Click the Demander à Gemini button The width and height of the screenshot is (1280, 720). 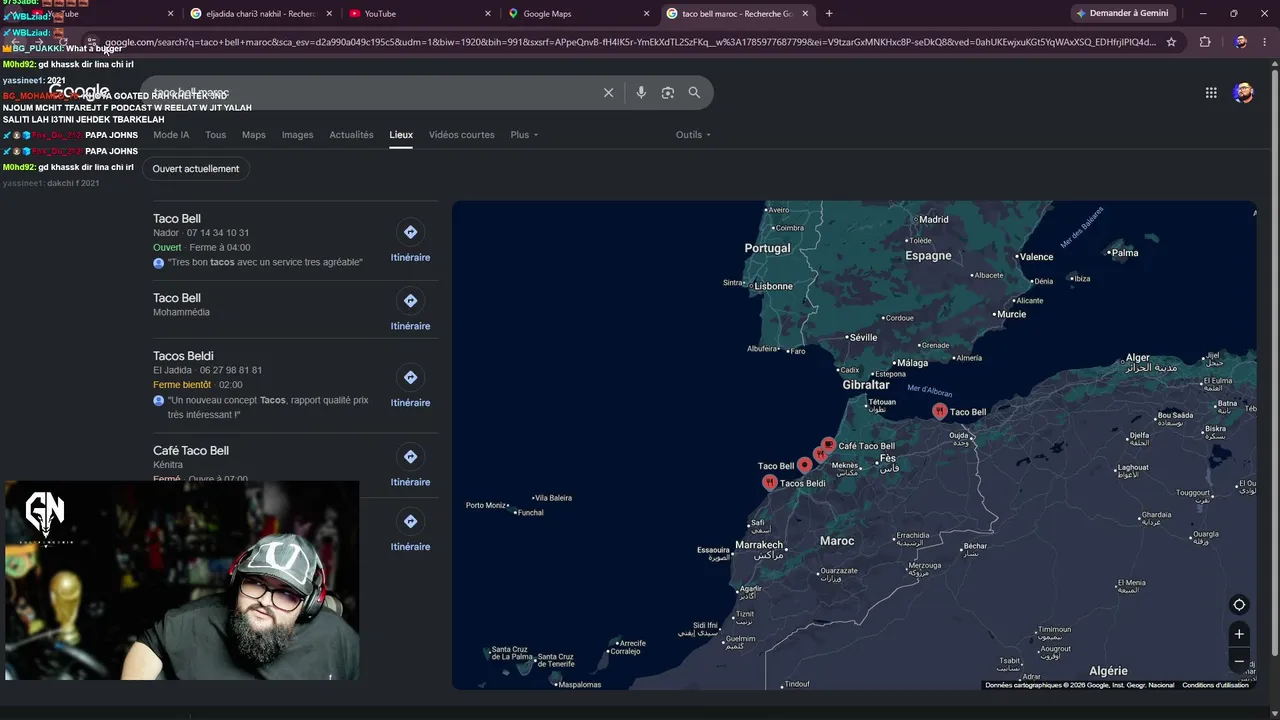(x=1121, y=14)
